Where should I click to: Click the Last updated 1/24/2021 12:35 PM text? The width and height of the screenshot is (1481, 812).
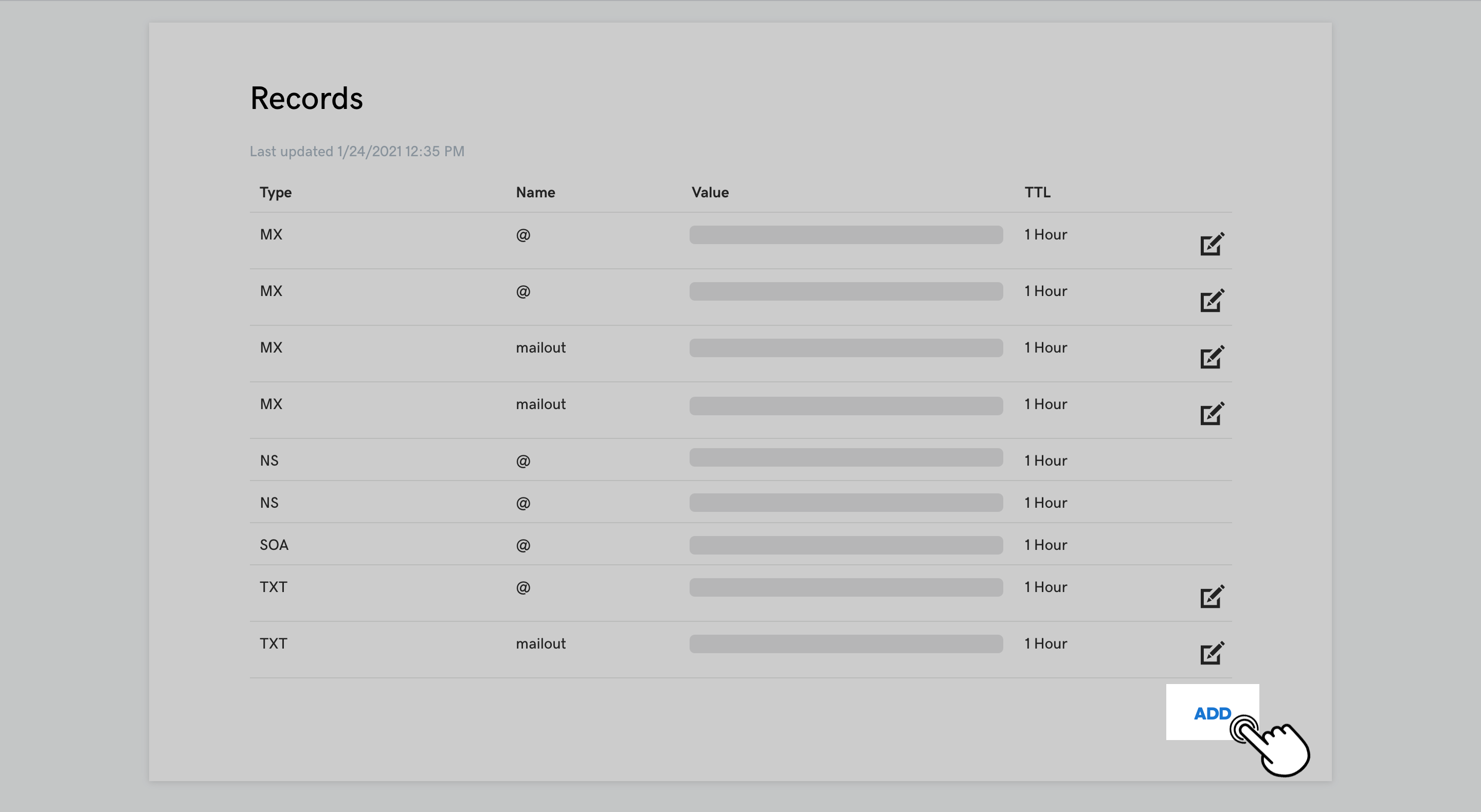click(357, 151)
